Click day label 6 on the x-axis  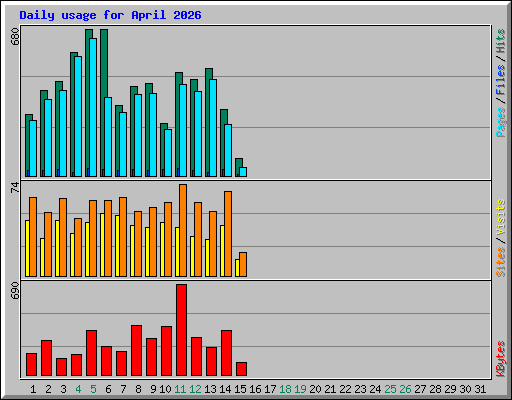click(108, 389)
